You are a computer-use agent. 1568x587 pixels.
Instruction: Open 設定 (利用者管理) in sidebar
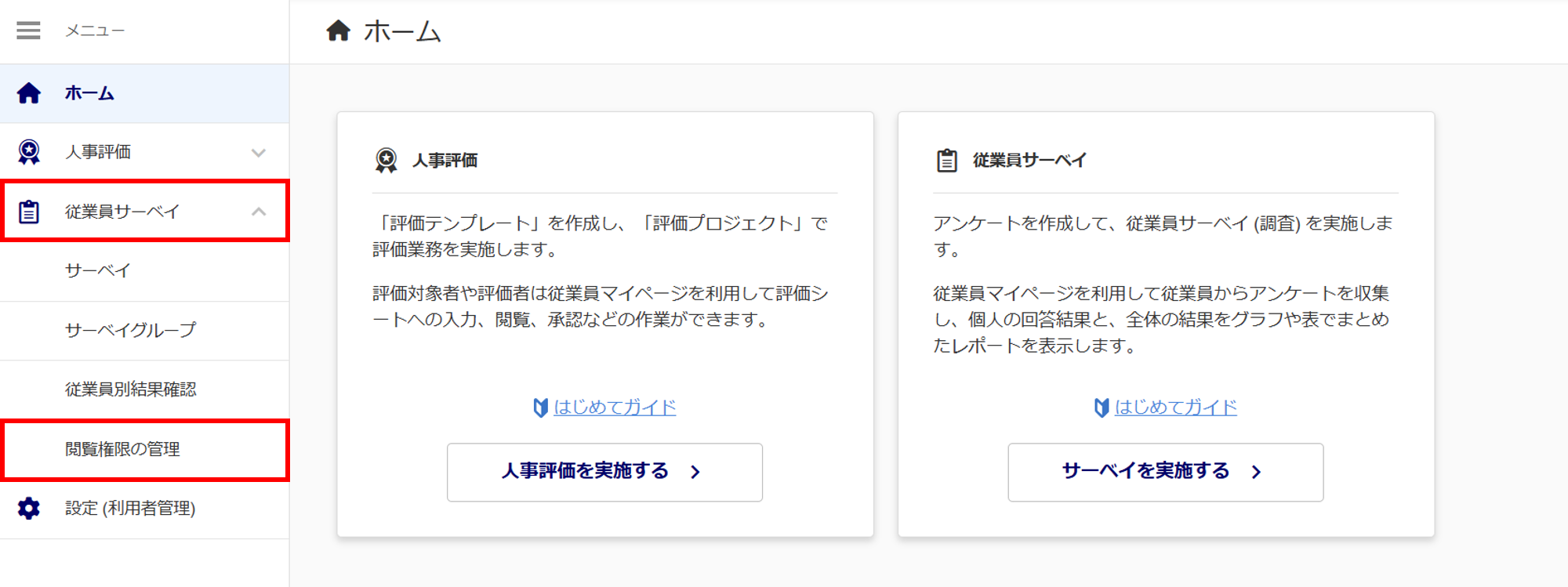point(130,509)
